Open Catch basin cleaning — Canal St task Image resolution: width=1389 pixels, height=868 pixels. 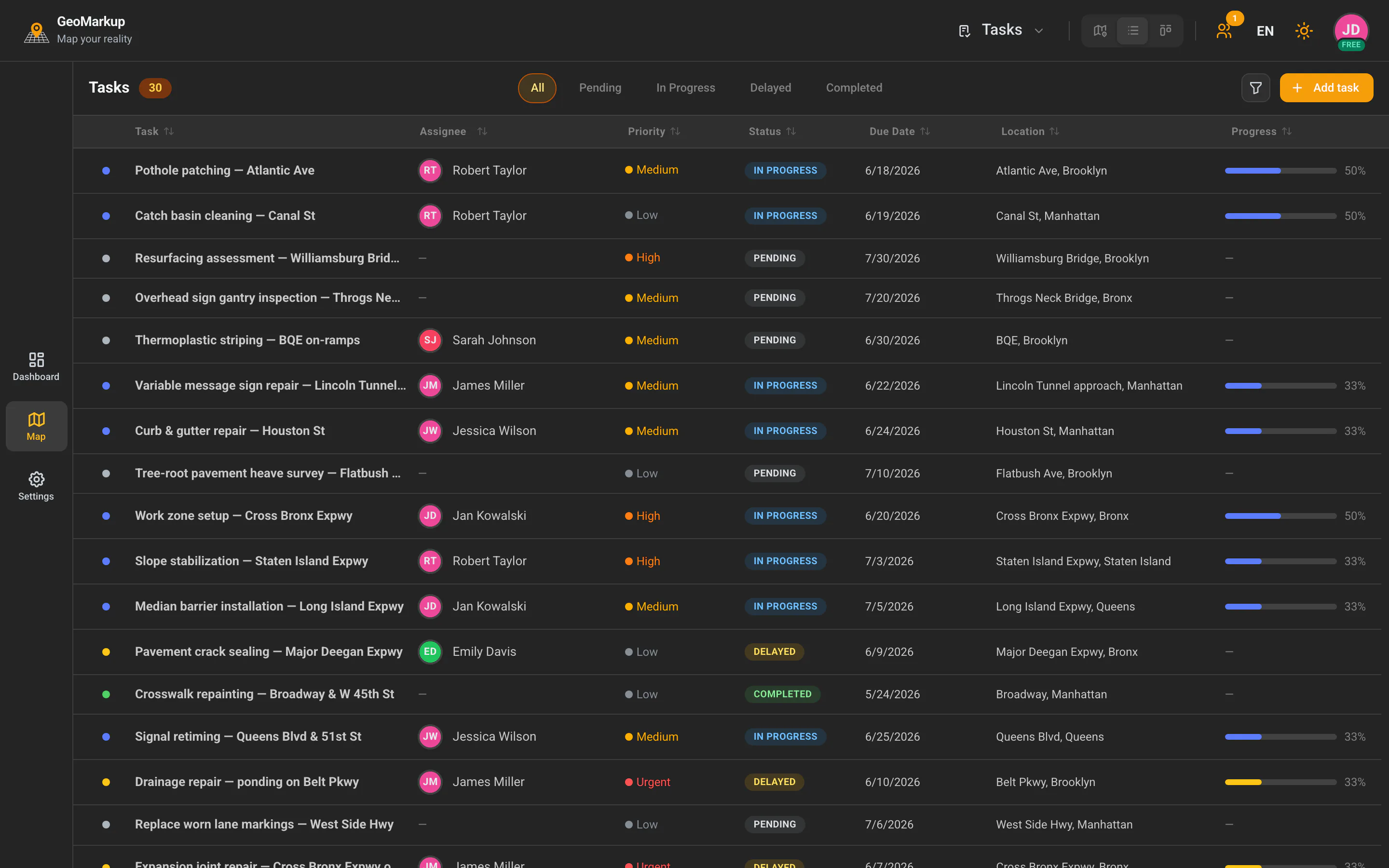tap(225, 216)
